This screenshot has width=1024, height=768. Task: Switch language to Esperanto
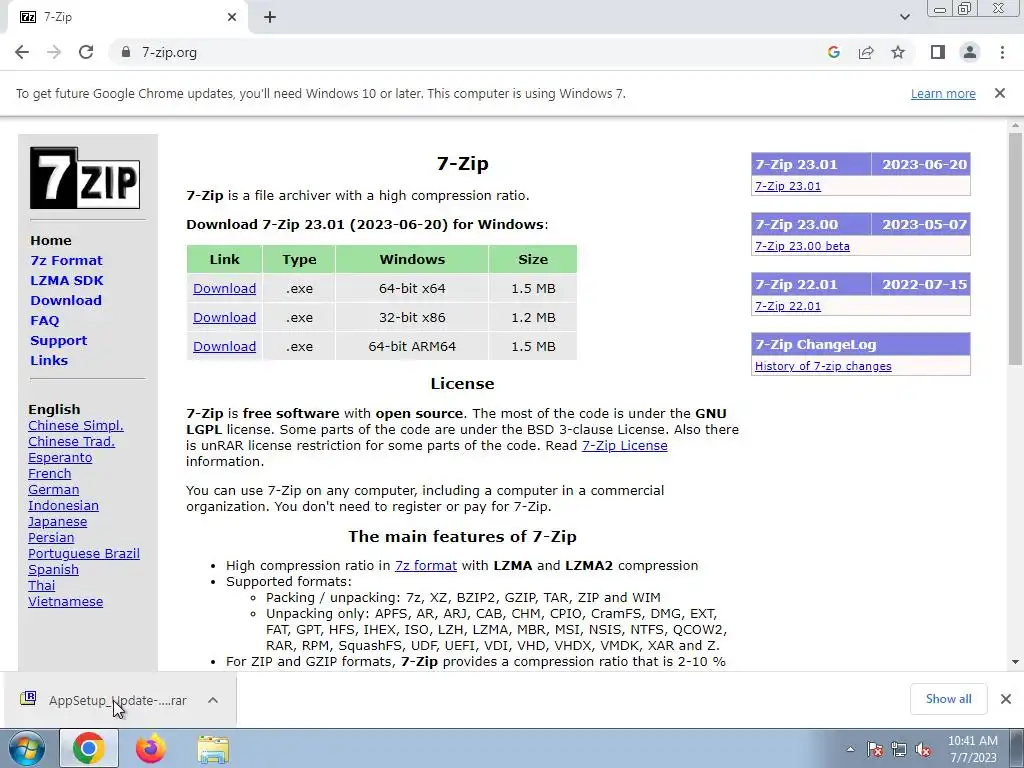click(60, 458)
